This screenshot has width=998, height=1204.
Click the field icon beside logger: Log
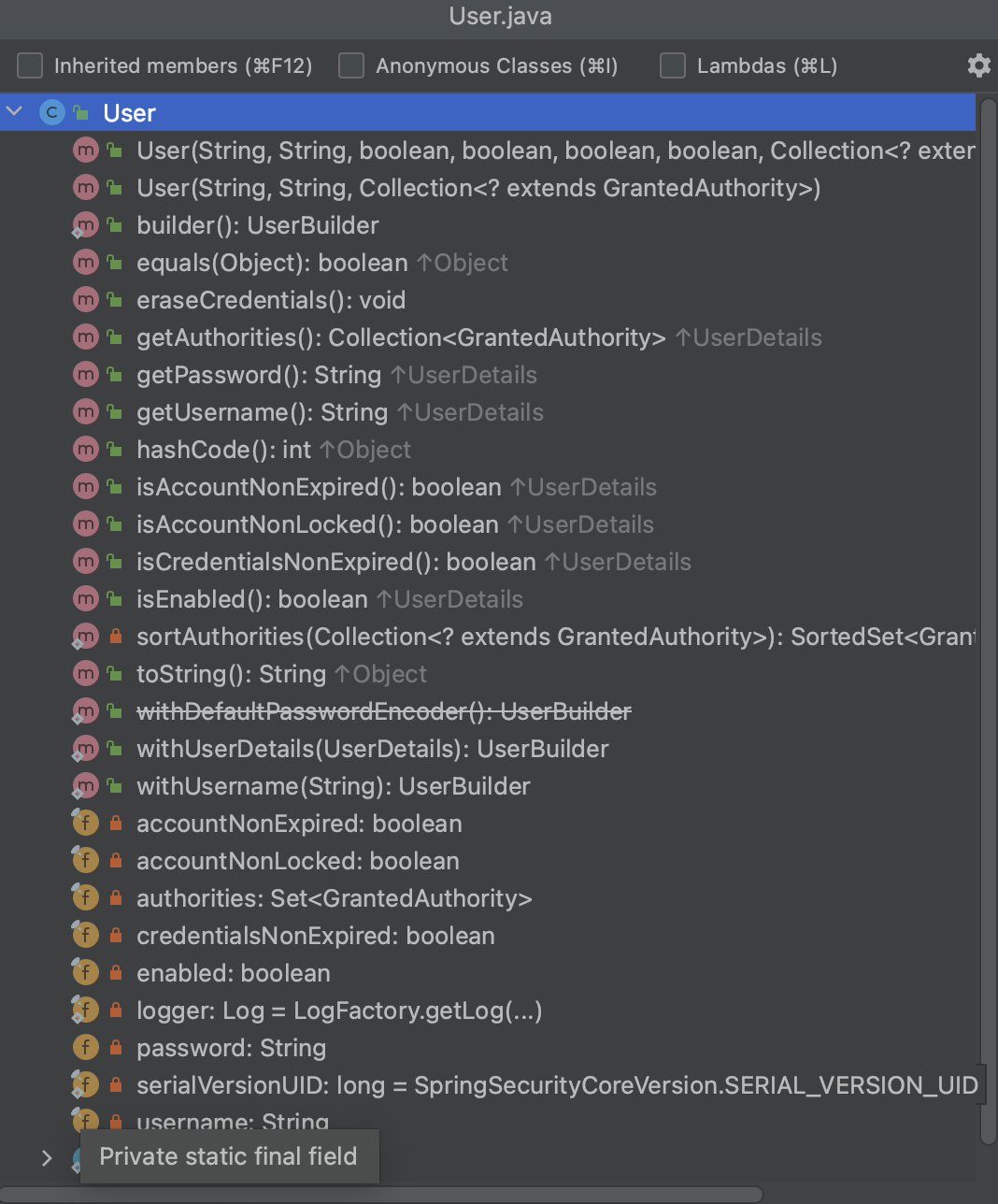pyautogui.click(x=85, y=1010)
